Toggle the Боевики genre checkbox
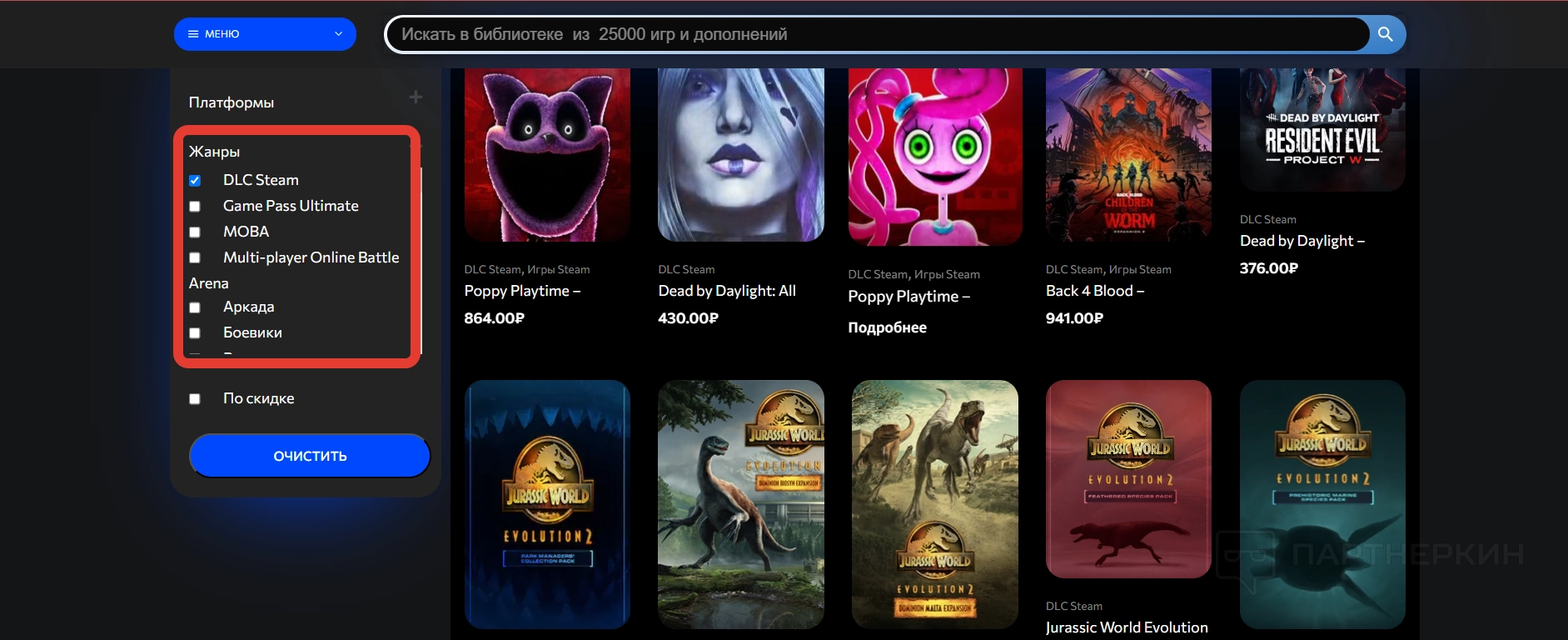 (x=195, y=333)
